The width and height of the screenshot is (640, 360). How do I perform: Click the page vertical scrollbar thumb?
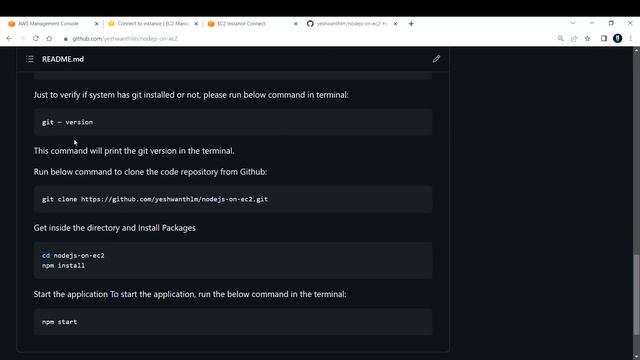pos(636,295)
